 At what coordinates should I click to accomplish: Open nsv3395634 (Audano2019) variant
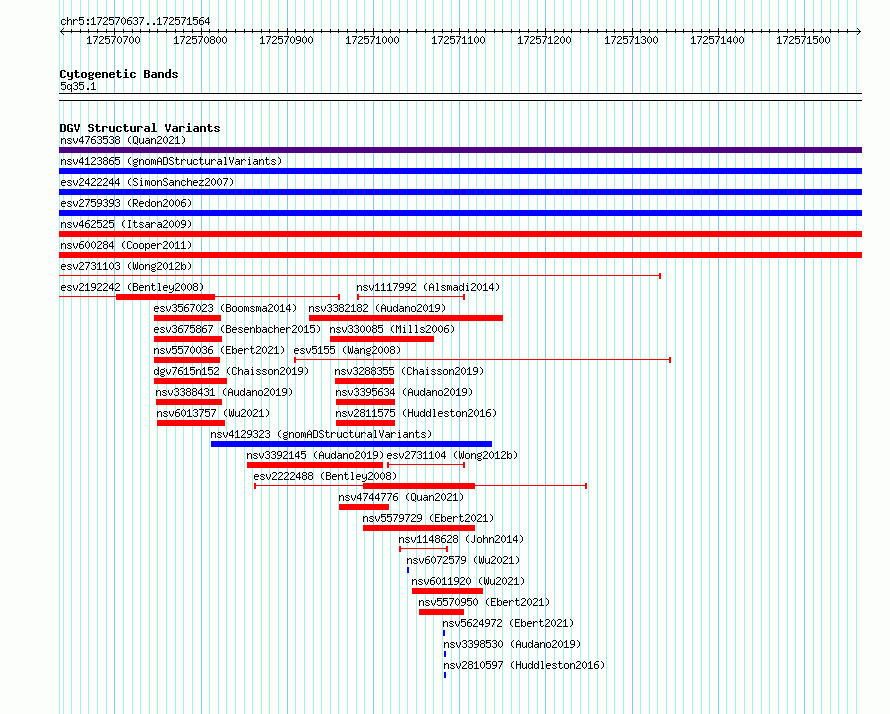pyautogui.click(x=404, y=392)
